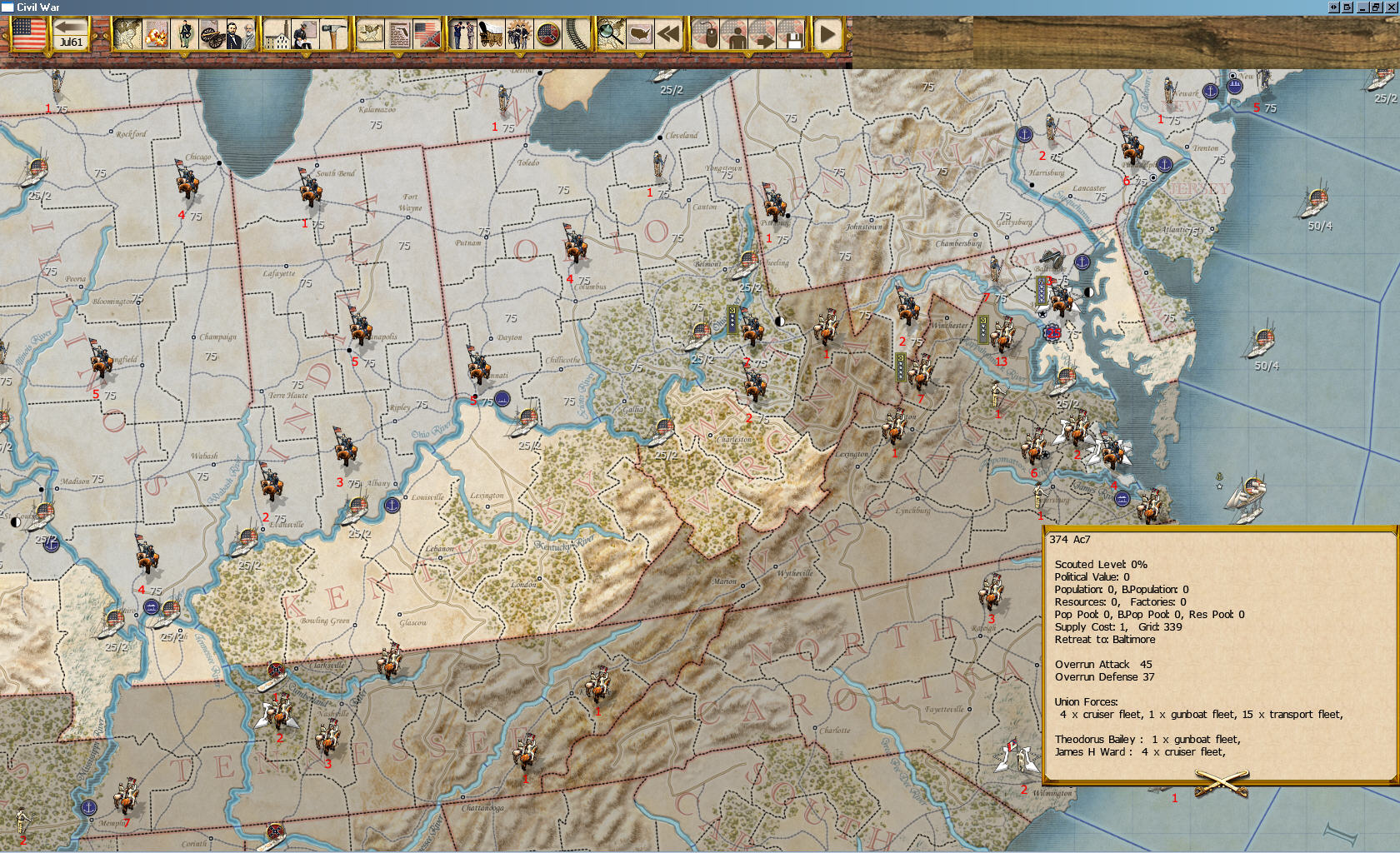Click the Bowling Green city label
This screenshot has height=853, width=1400.
point(325,621)
